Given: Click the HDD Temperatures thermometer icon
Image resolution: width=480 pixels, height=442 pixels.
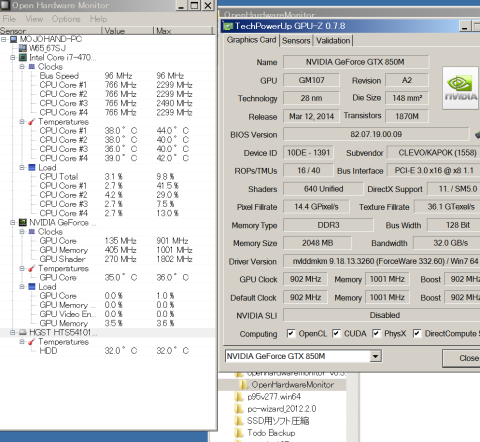Looking at the screenshot, I should 32,342.
